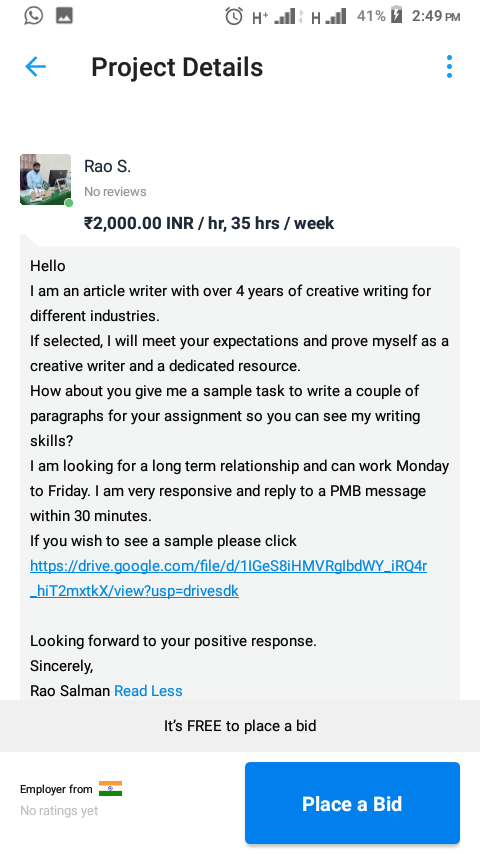Tap the India flag icon
This screenshot has width=480, height=854.
110,789
